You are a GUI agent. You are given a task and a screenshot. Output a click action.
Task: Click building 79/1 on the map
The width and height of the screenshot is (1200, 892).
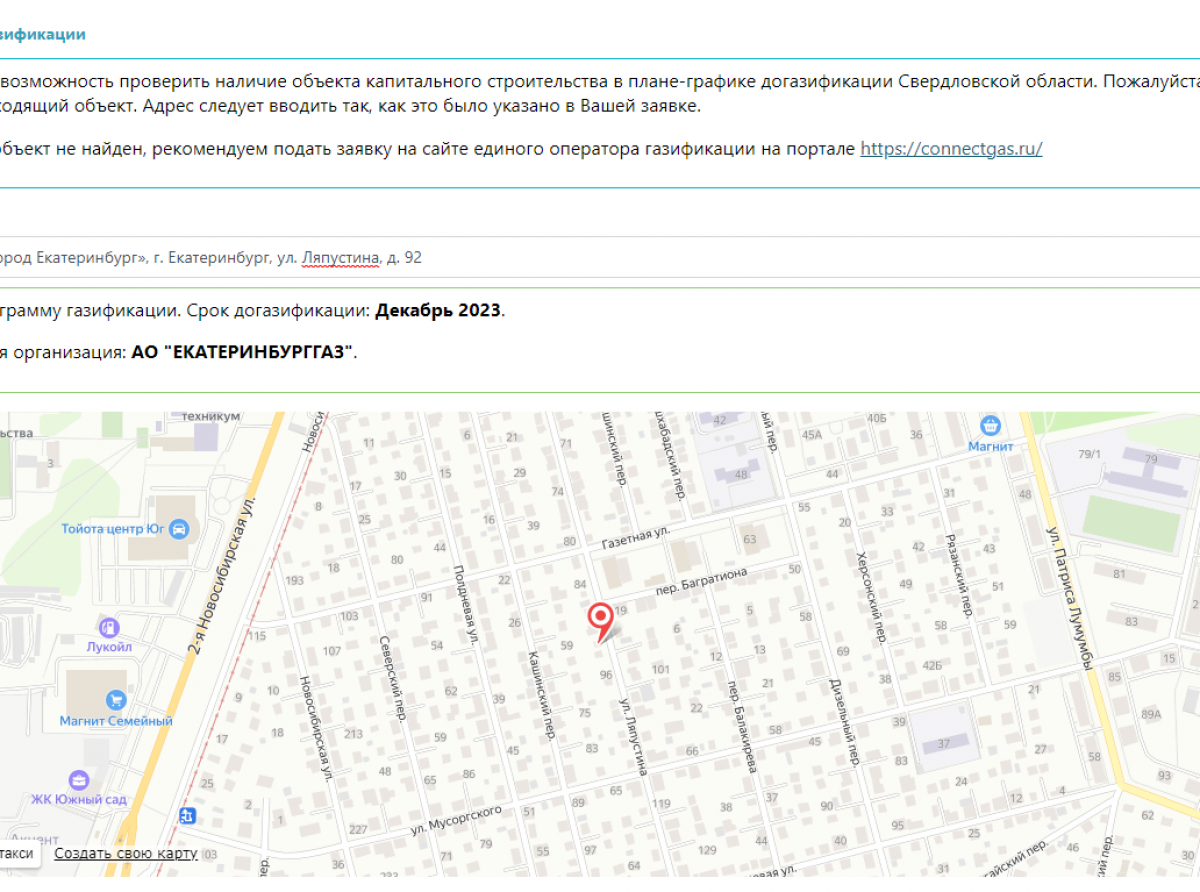[1088, 452]
